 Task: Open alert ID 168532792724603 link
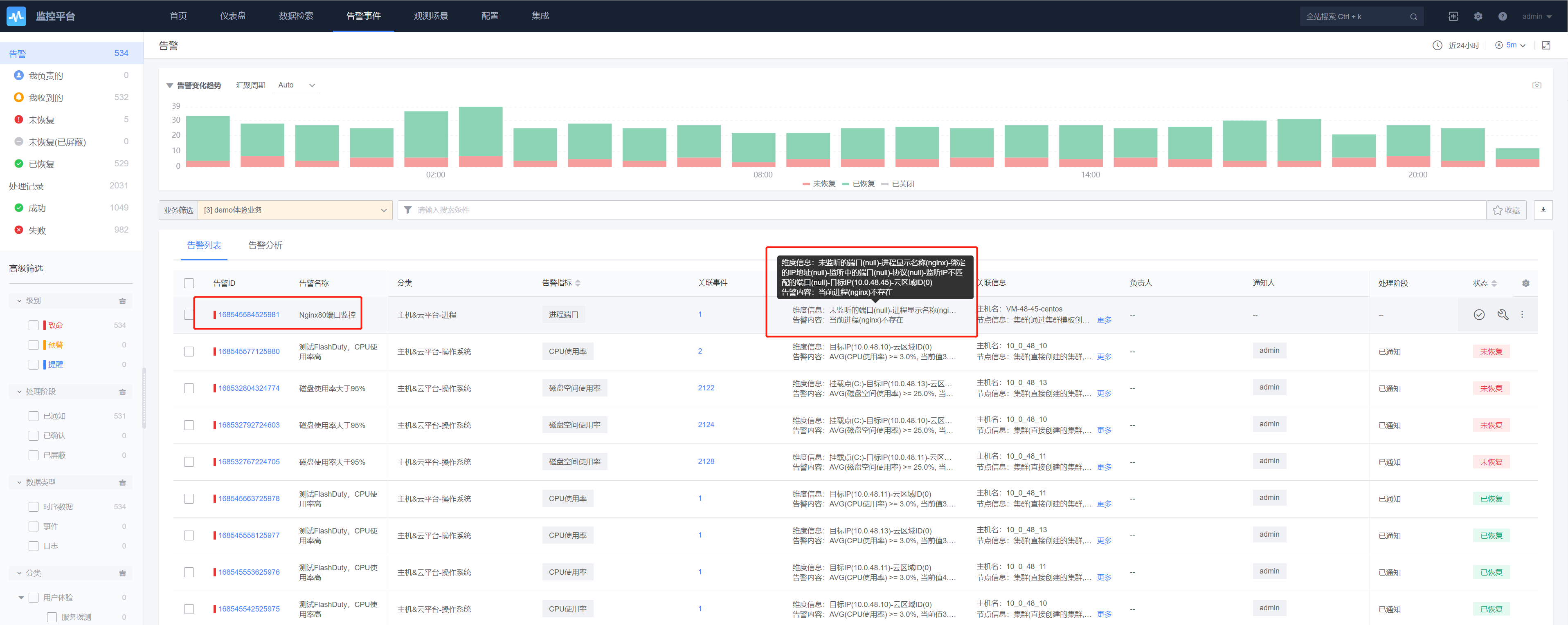tap(248, 425)
